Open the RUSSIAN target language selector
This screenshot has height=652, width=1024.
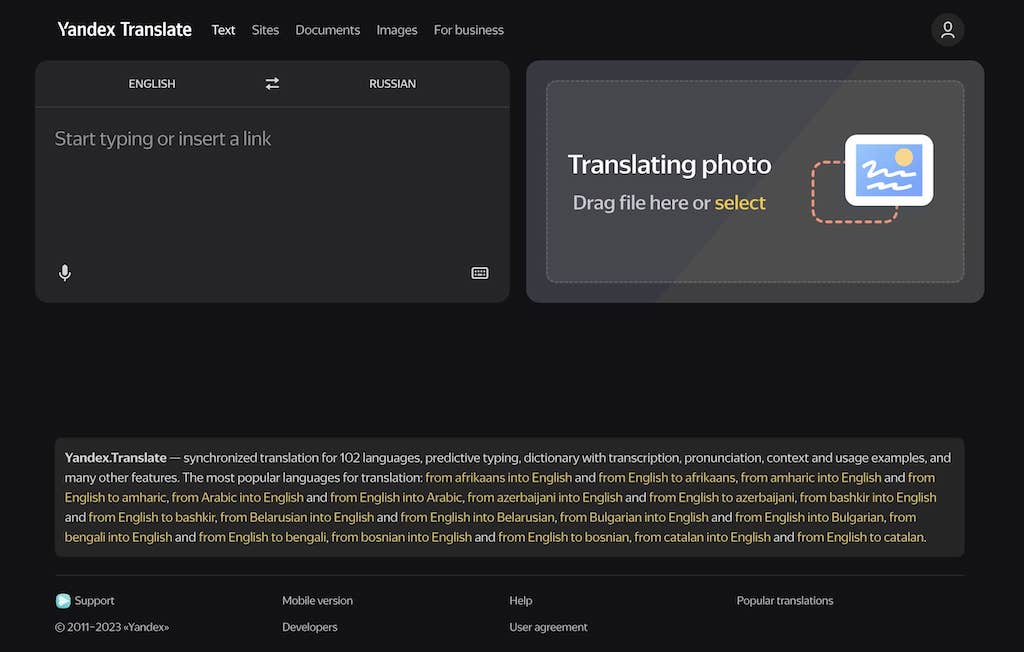click(x=392, y=83)
